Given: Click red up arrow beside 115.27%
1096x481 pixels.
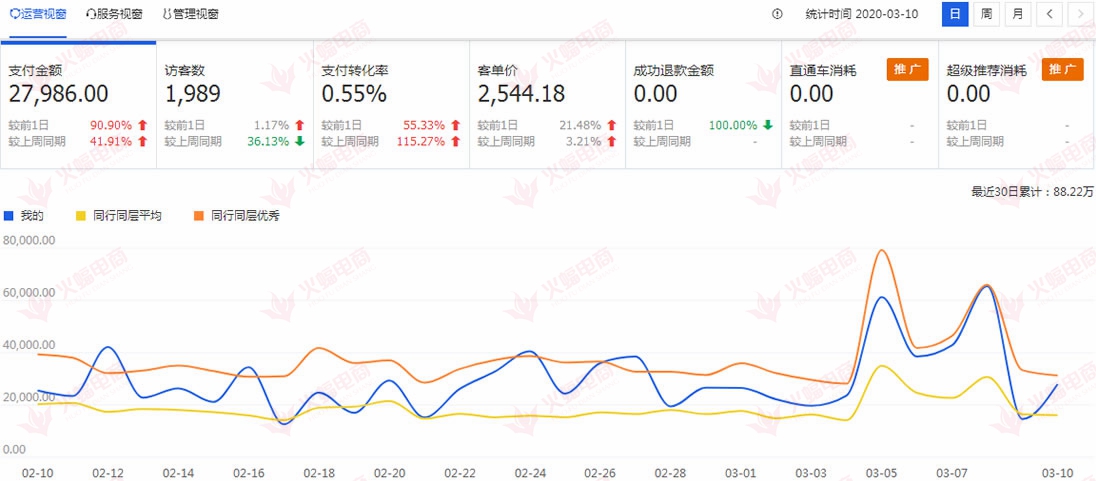Looking at the screenshot, I should [456, 141].
